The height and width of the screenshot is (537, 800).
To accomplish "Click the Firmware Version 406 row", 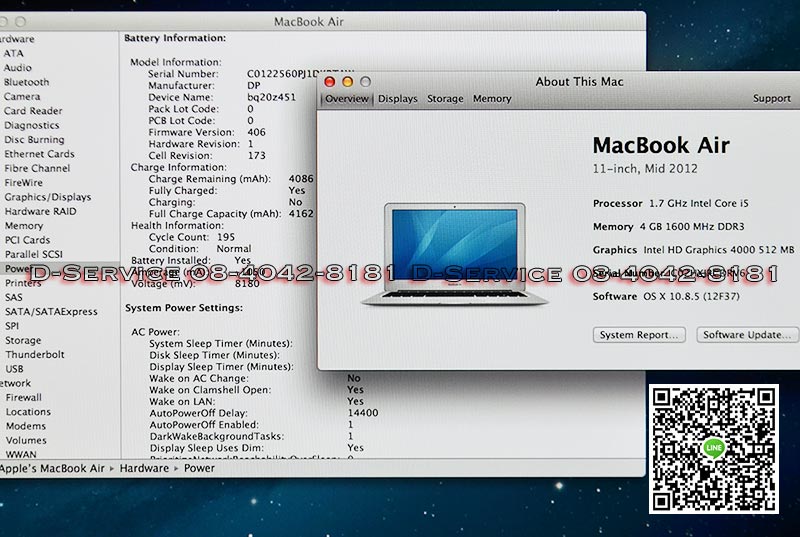I will [x=207, y=132].
